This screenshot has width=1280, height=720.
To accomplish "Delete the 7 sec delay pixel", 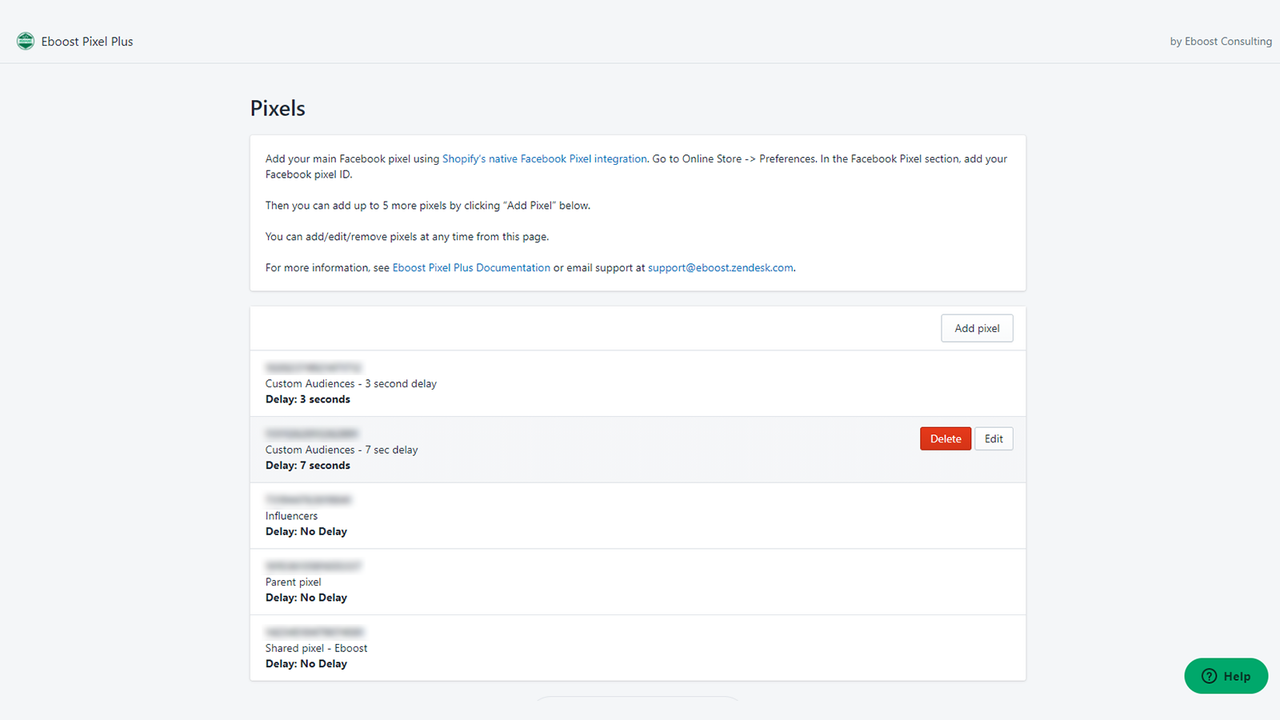I will pyautogui.click(x=946, y=439).
